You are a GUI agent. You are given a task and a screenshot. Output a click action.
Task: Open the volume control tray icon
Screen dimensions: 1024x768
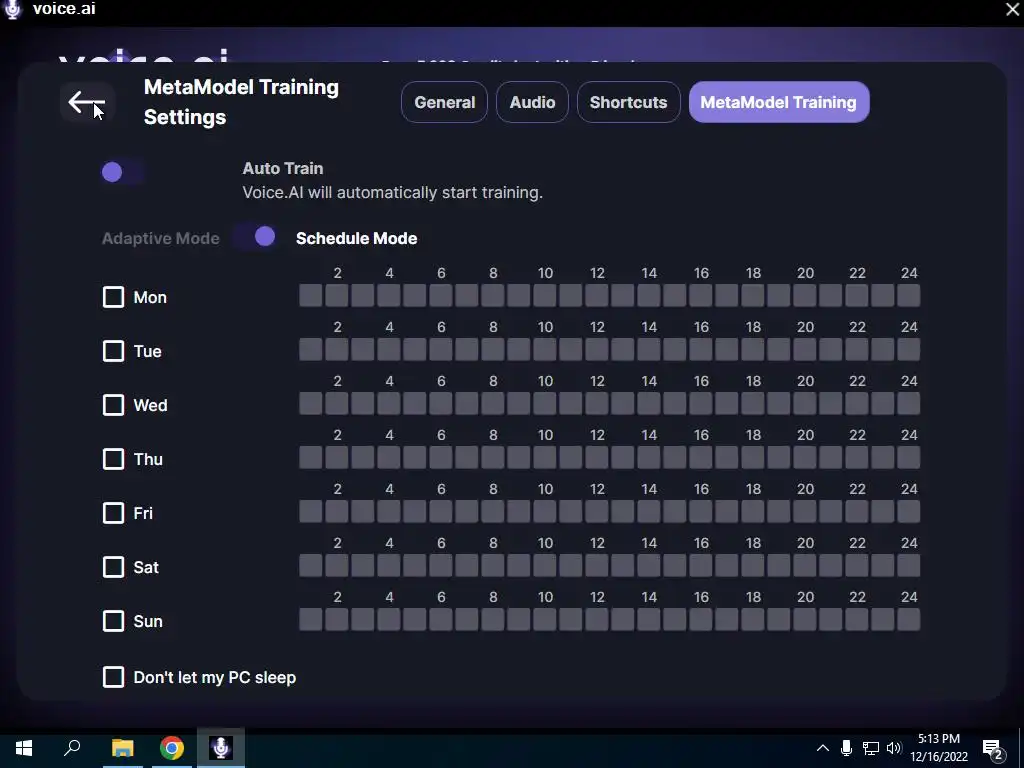pyautogui.click(x=894, y=748)
